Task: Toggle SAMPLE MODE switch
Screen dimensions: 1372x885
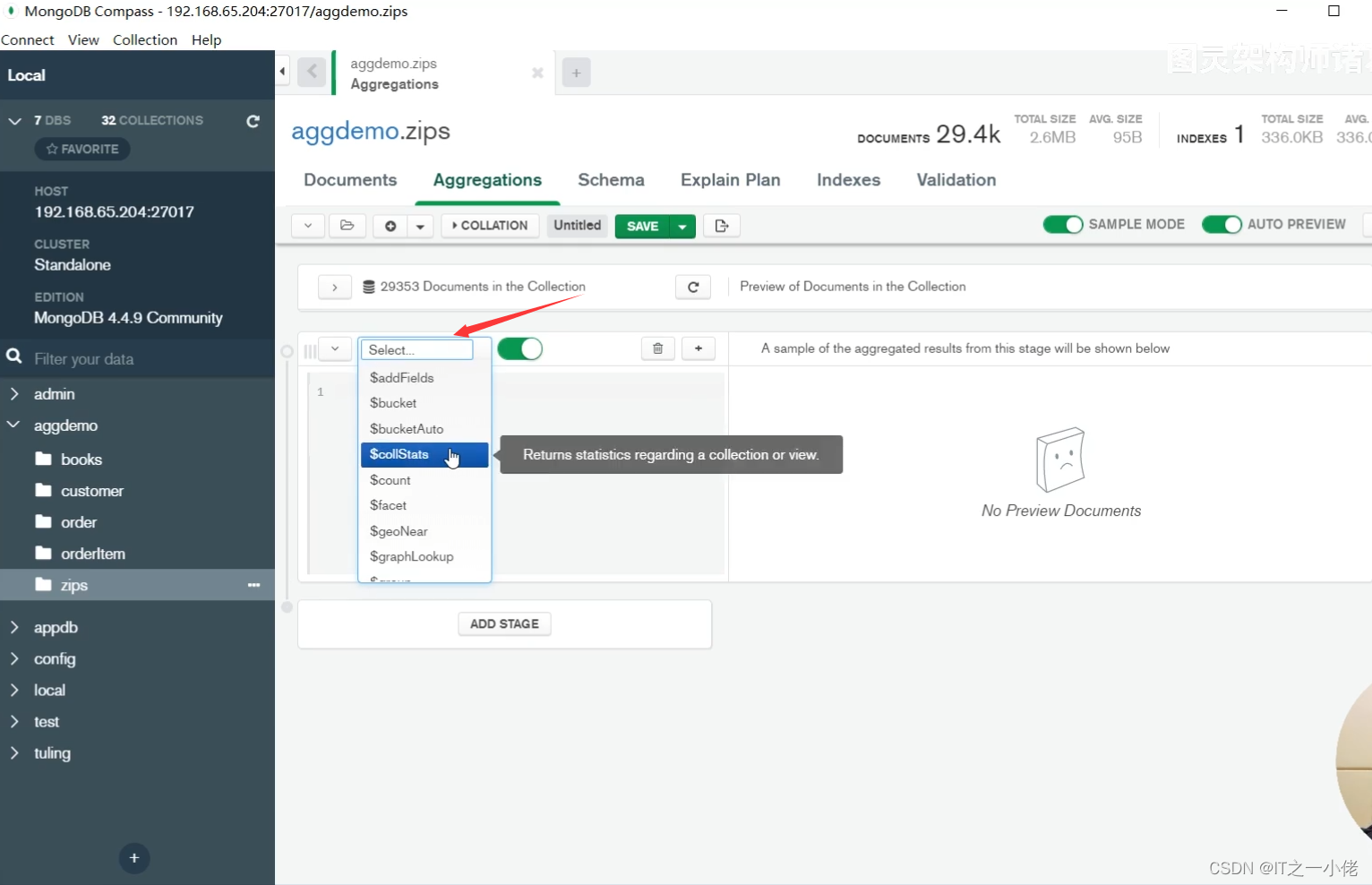Action: point(1063,224)
